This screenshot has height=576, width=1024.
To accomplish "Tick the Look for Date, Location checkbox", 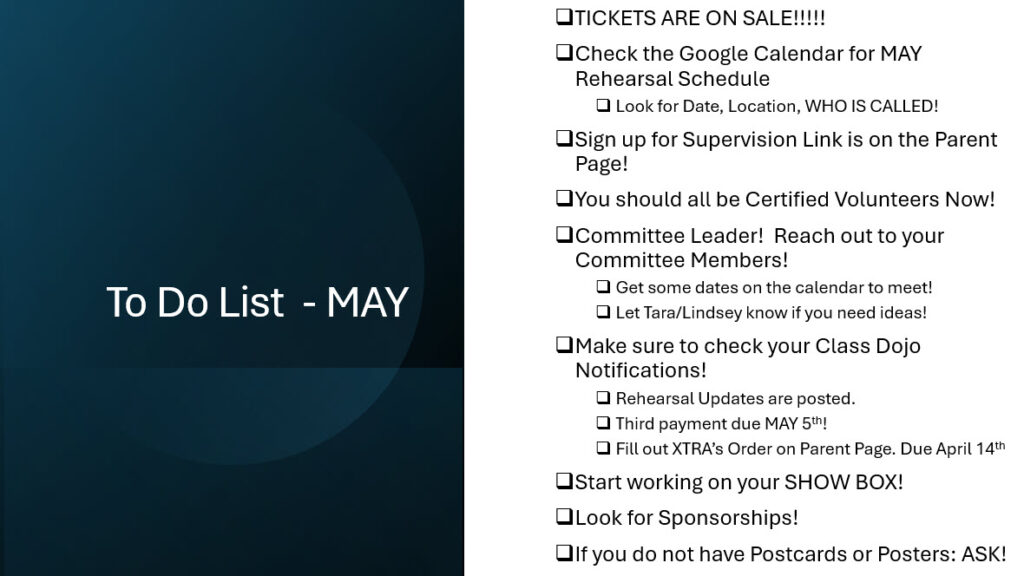I will (x=603, y=105).
